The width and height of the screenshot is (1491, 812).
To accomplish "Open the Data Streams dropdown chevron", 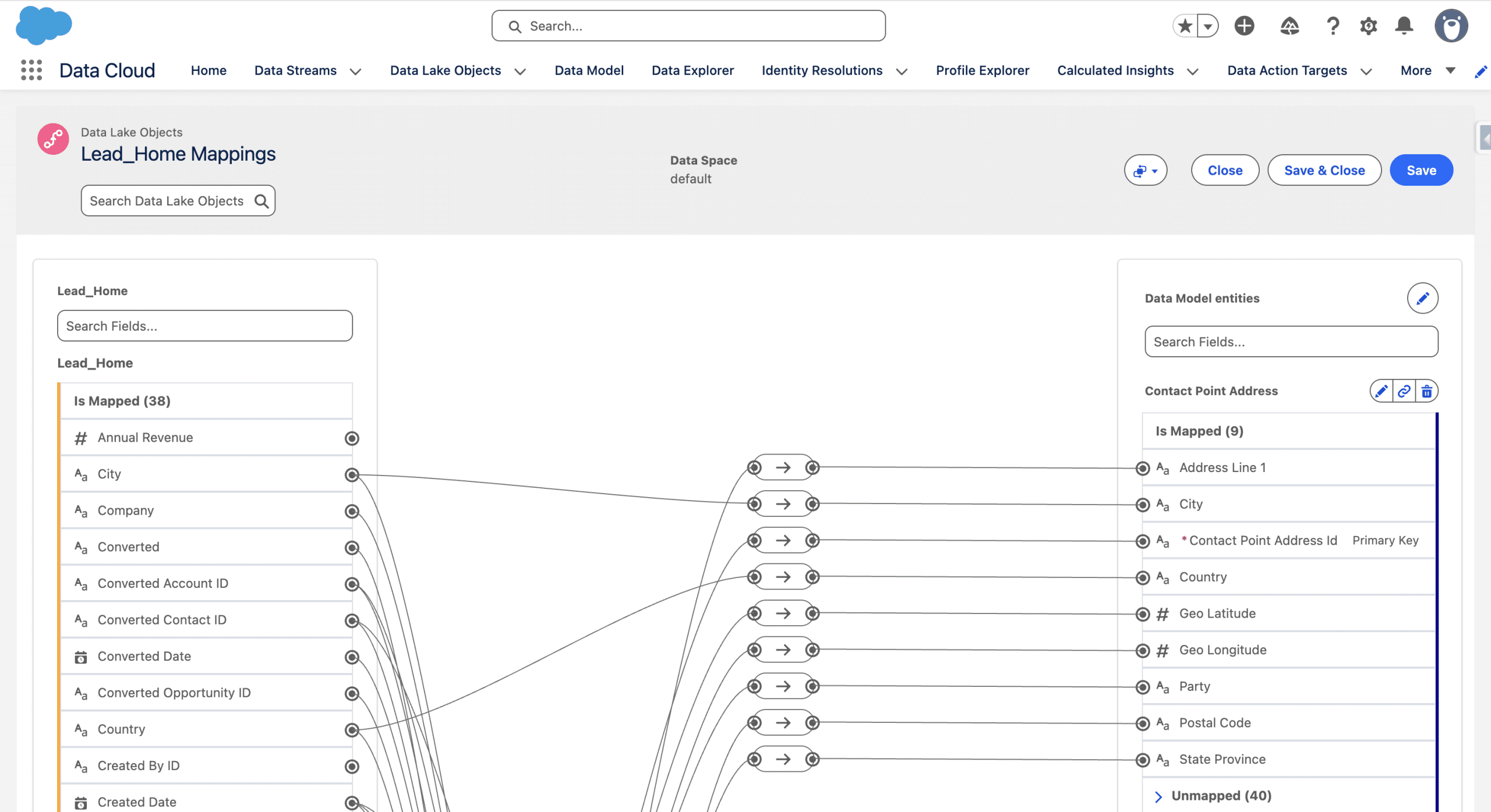I will click(x=355, y=71).
